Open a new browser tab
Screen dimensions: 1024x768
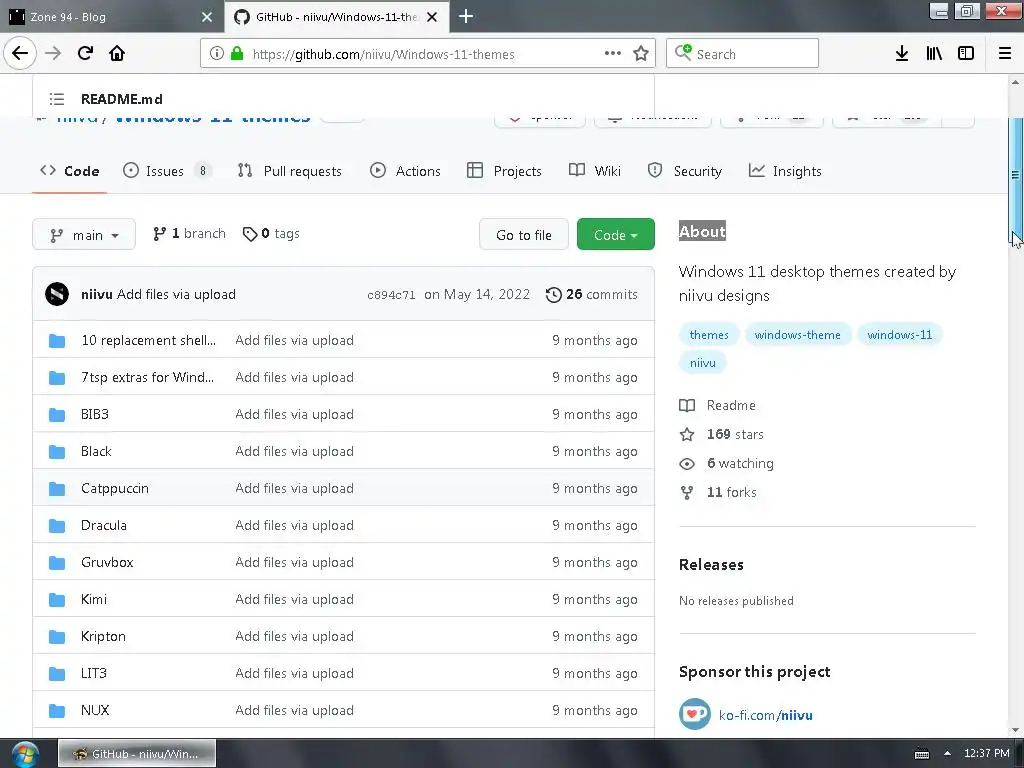466,16
